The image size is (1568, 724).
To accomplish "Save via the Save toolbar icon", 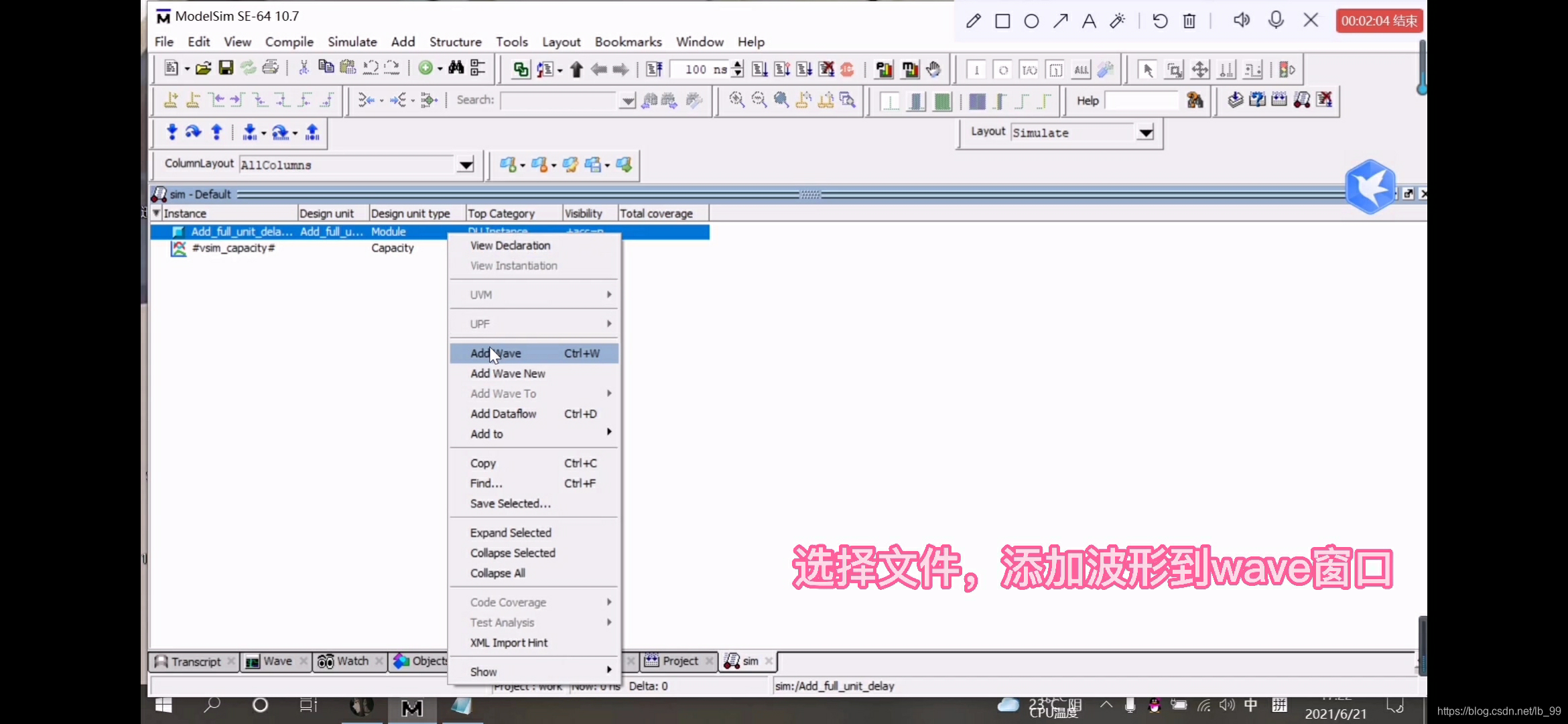I will (x=226, y=68).
